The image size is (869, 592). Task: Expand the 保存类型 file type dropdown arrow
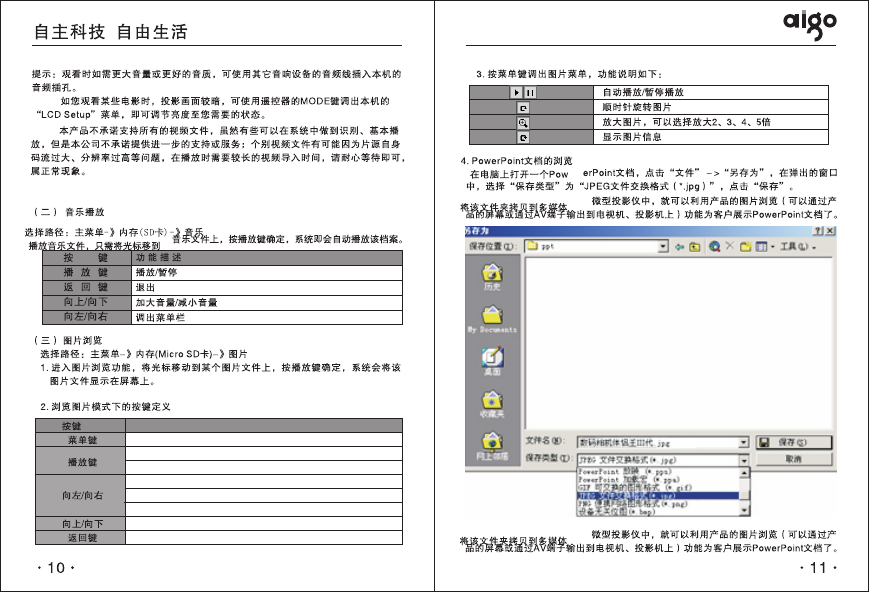click(744, 460)
